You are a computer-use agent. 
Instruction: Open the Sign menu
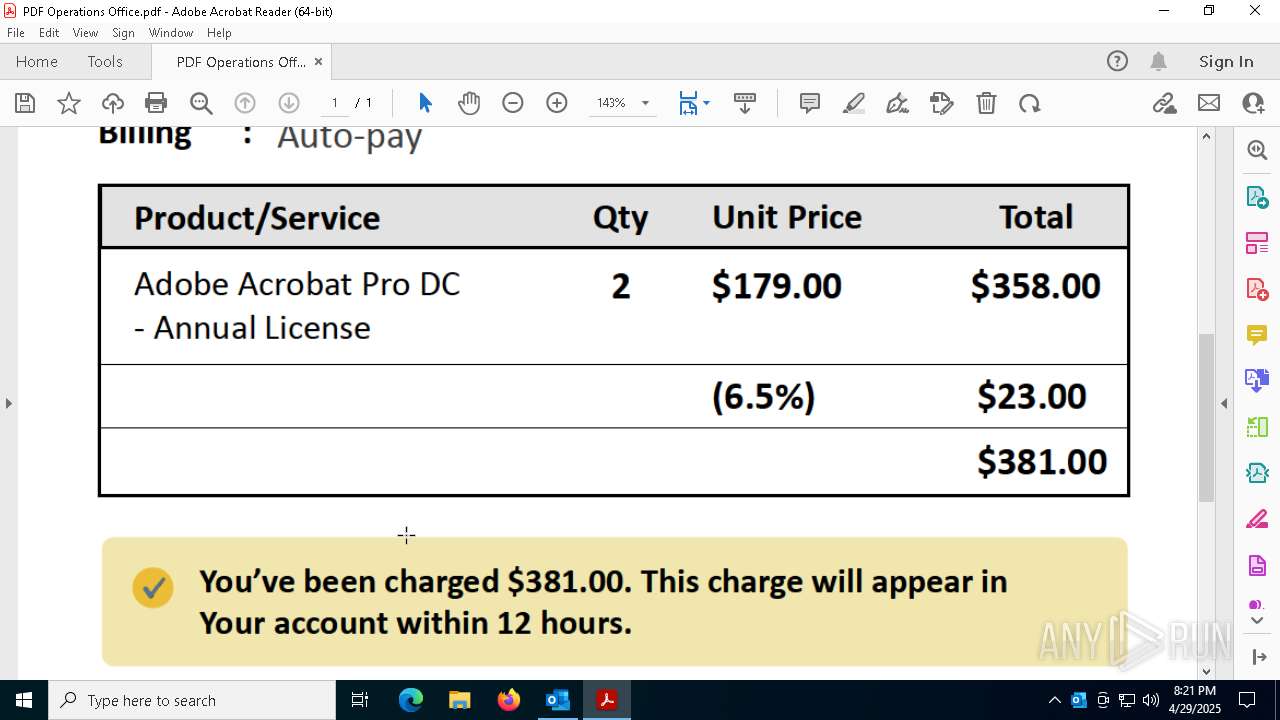click(123, 33)
